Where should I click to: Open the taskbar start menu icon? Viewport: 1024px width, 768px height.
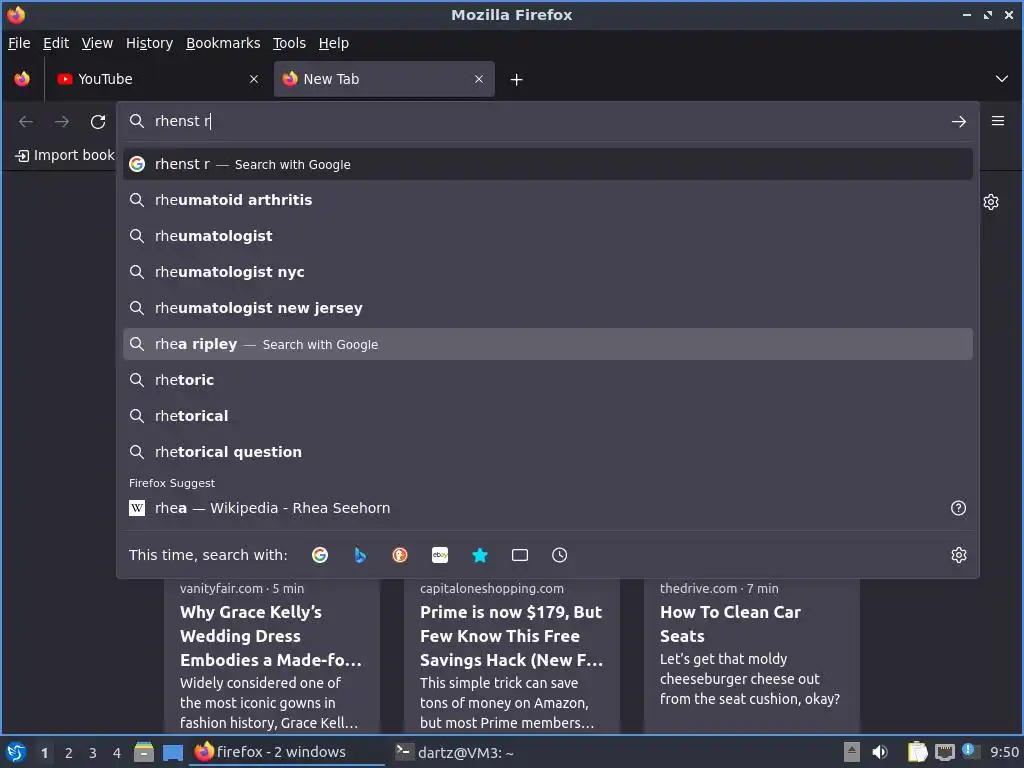point(16,753)
